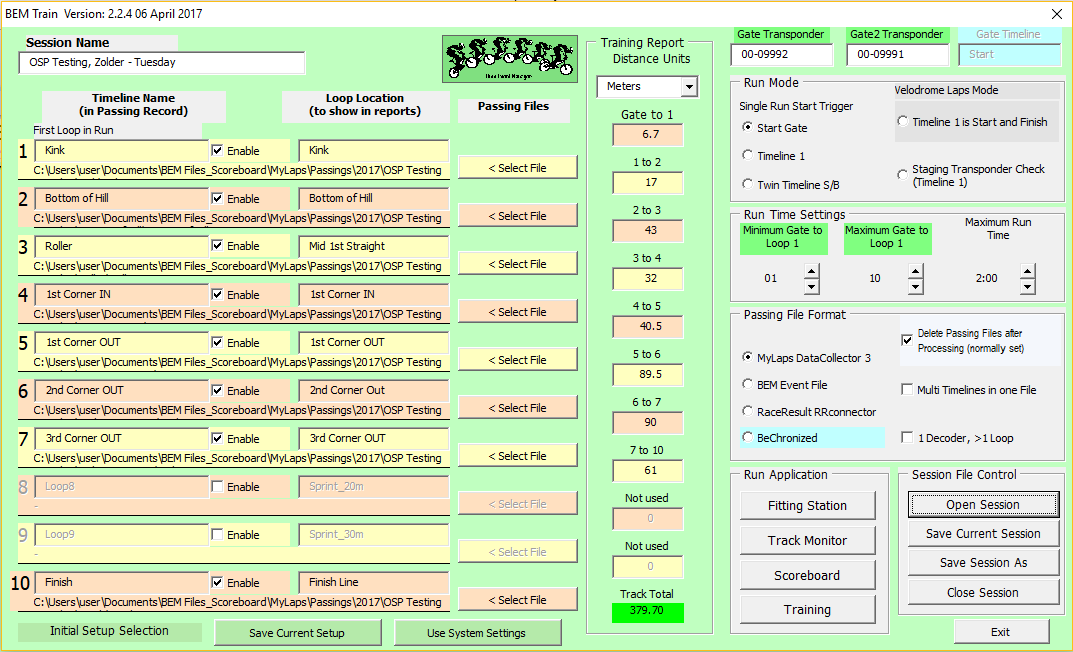
Task: Select passing file for Bottom of Hill
Action: coord(517,216)
